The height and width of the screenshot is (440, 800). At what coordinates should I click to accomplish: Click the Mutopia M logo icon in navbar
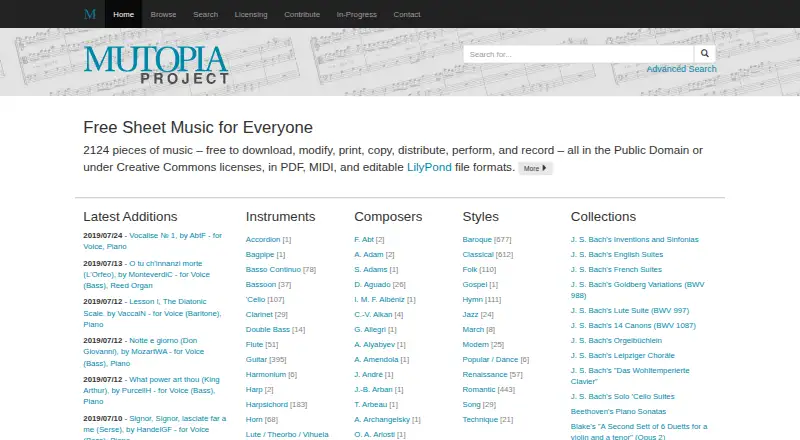[90, 14]
